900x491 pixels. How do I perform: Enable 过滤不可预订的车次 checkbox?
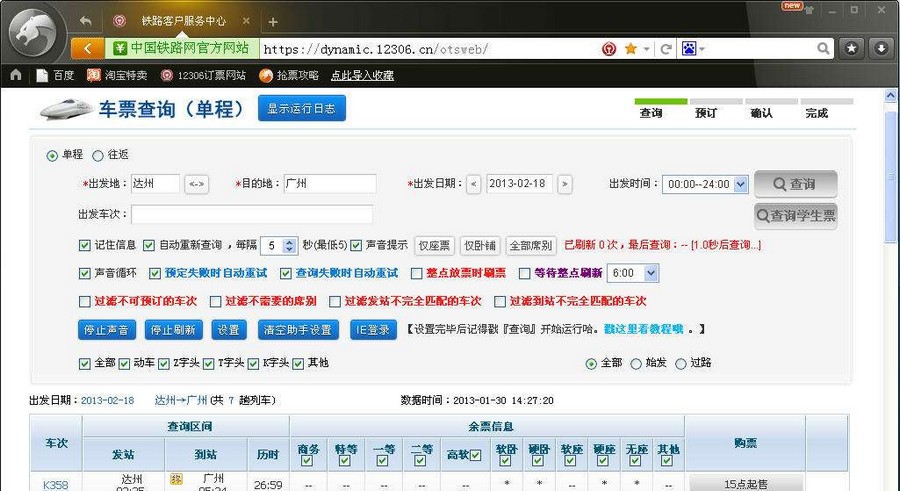(84, 301)
